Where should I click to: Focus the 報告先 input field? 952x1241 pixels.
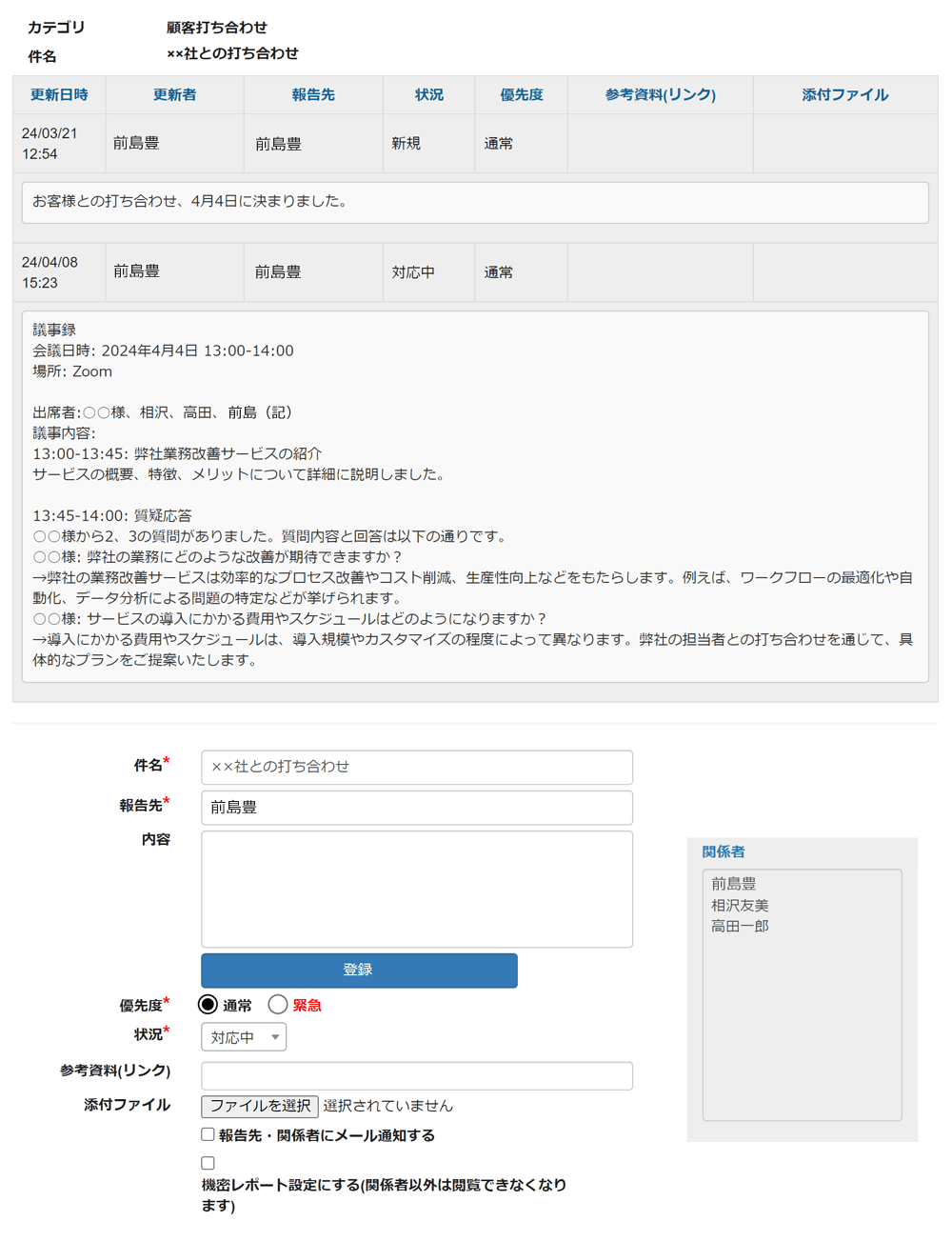coord(417,808)
